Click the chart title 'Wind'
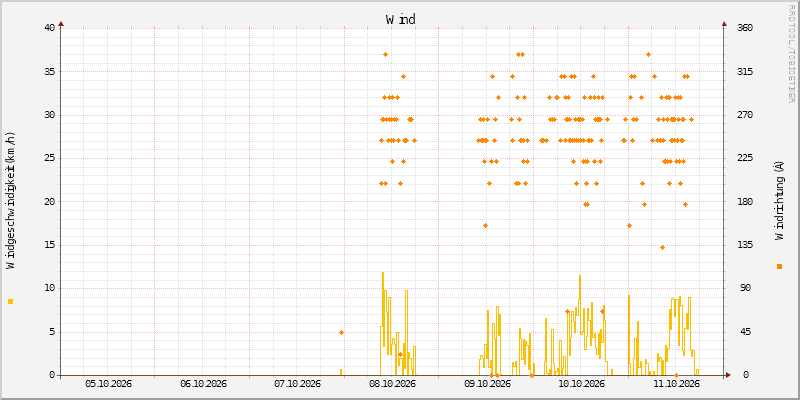 (x=401, y=19)
